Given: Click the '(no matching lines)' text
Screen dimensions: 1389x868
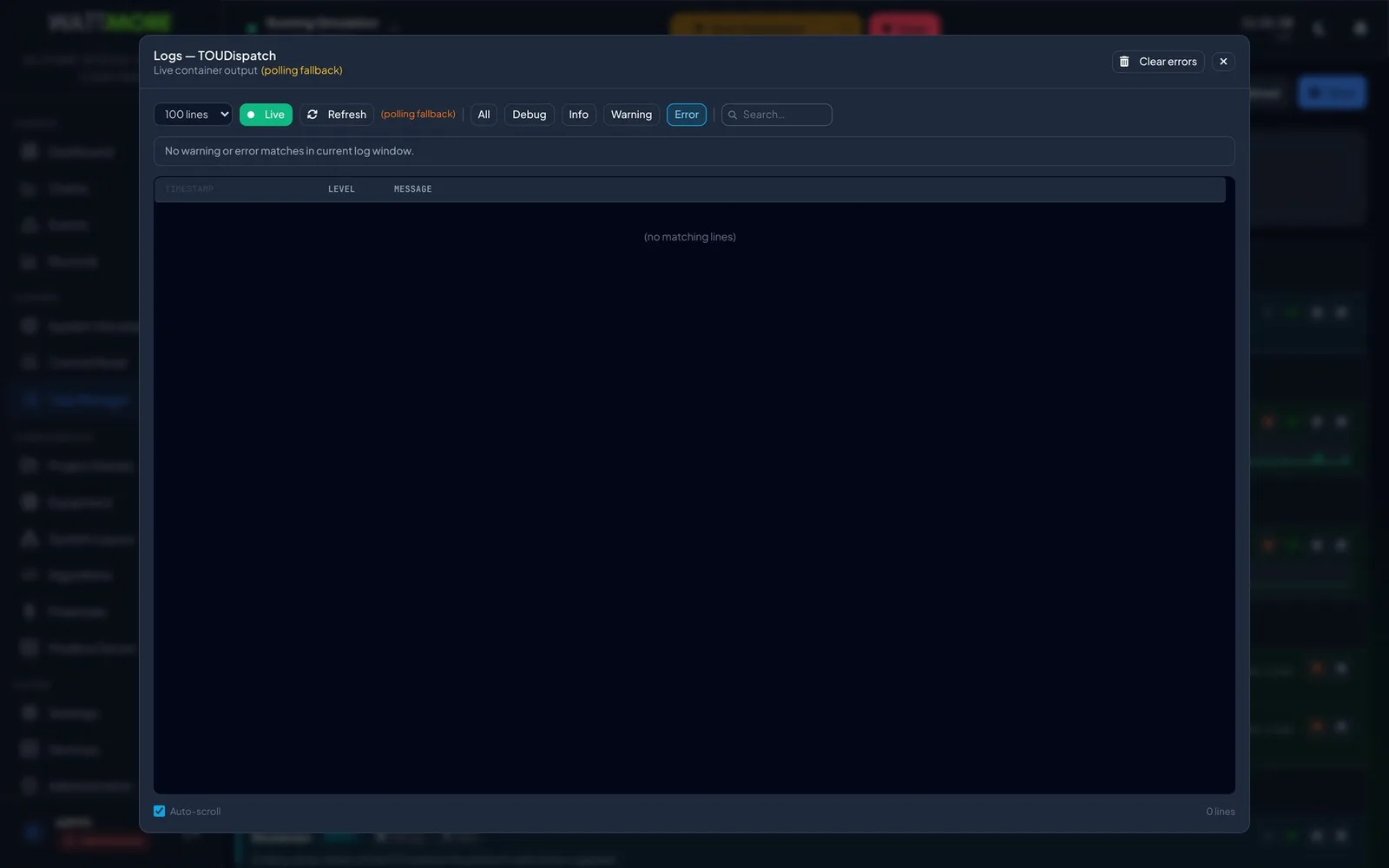Looking at the screenshot, I should tap(690, 237).
